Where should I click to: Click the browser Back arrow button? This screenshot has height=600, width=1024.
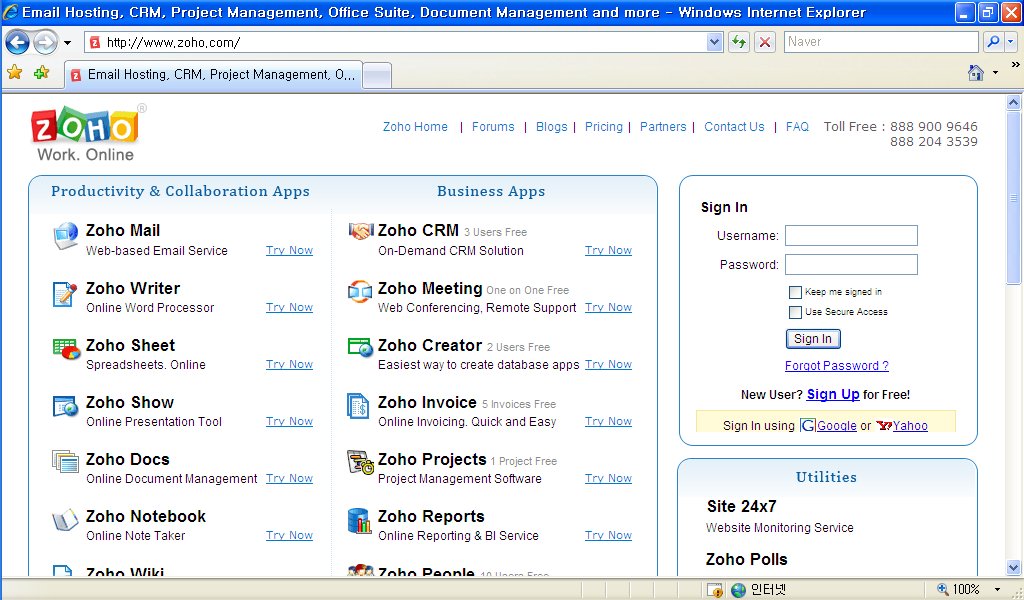click(18, 42)
